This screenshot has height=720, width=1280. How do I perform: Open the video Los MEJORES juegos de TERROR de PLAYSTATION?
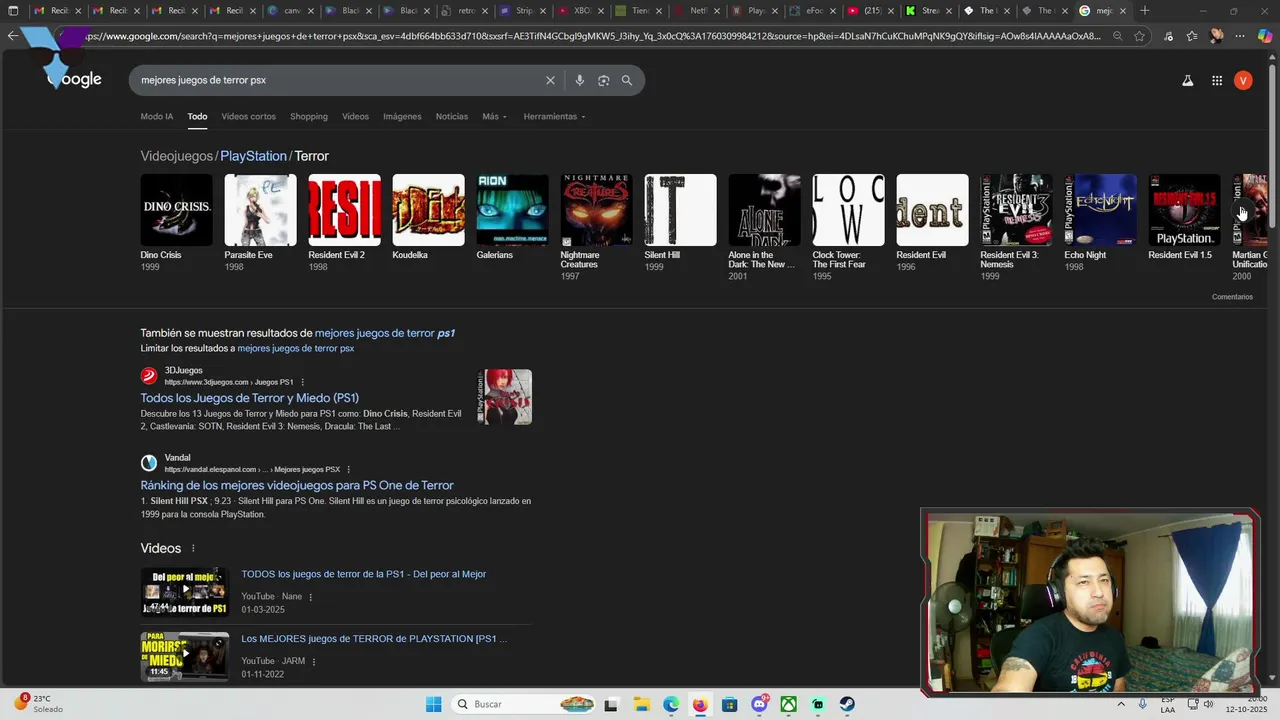tap(374, 638)
